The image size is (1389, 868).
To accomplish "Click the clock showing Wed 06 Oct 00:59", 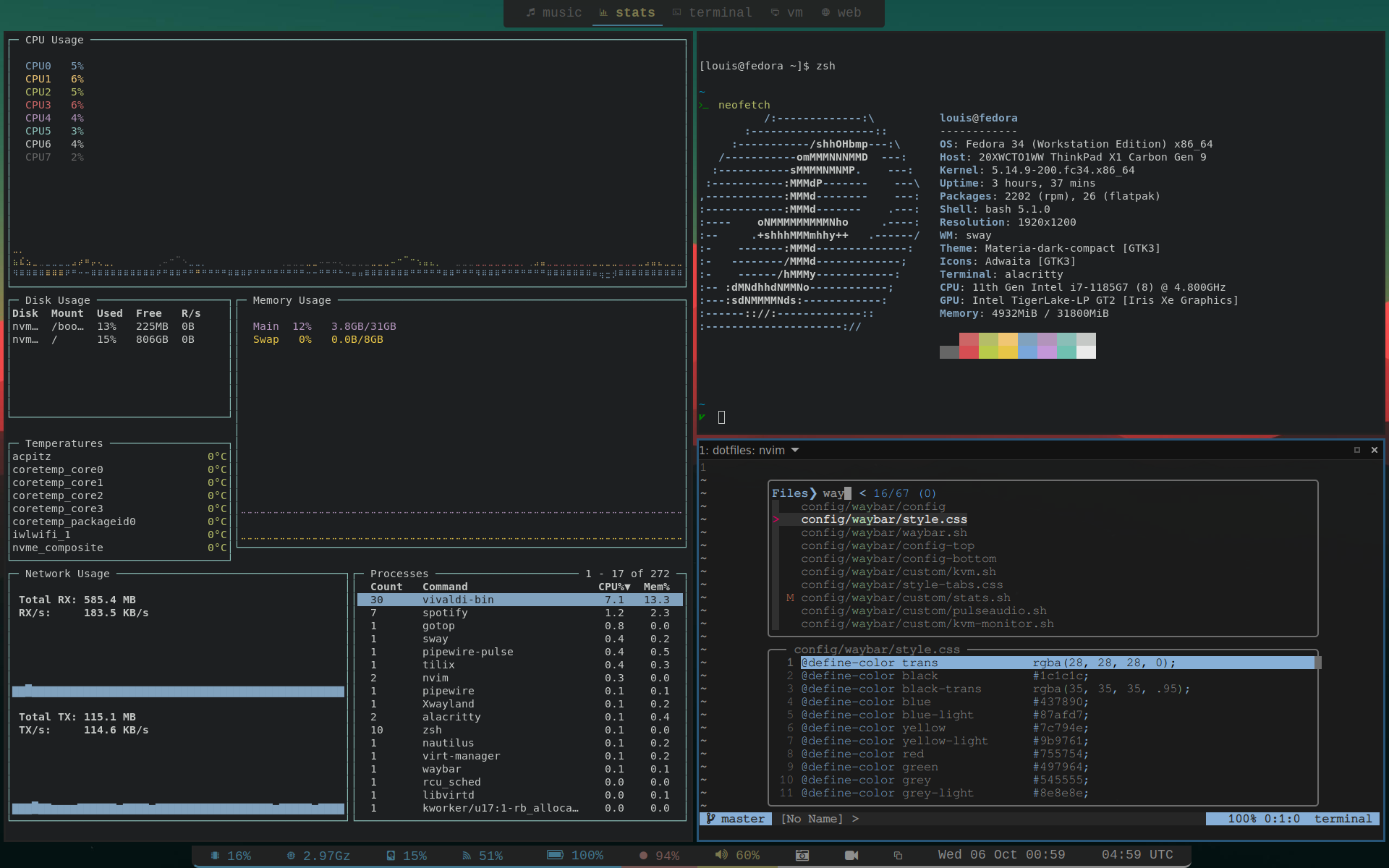I will tap(1002, 854).
